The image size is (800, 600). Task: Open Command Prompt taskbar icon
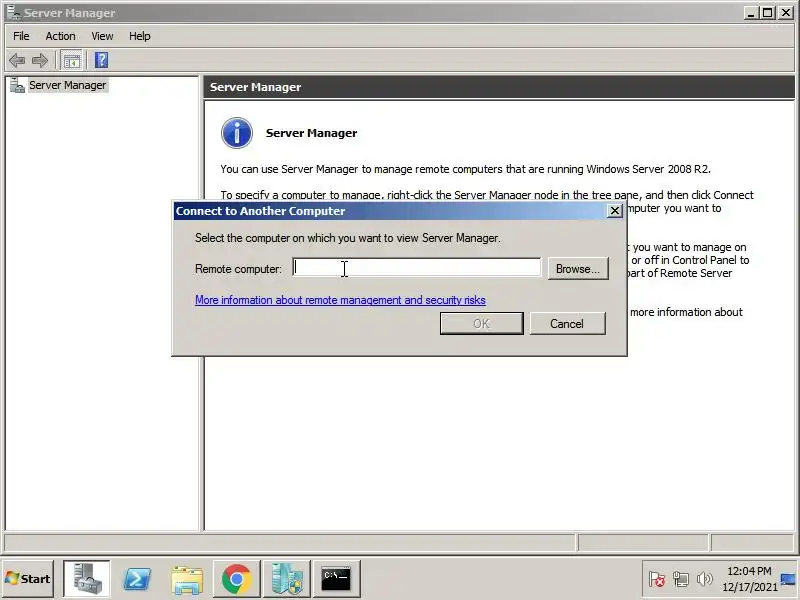pos(336,579)
